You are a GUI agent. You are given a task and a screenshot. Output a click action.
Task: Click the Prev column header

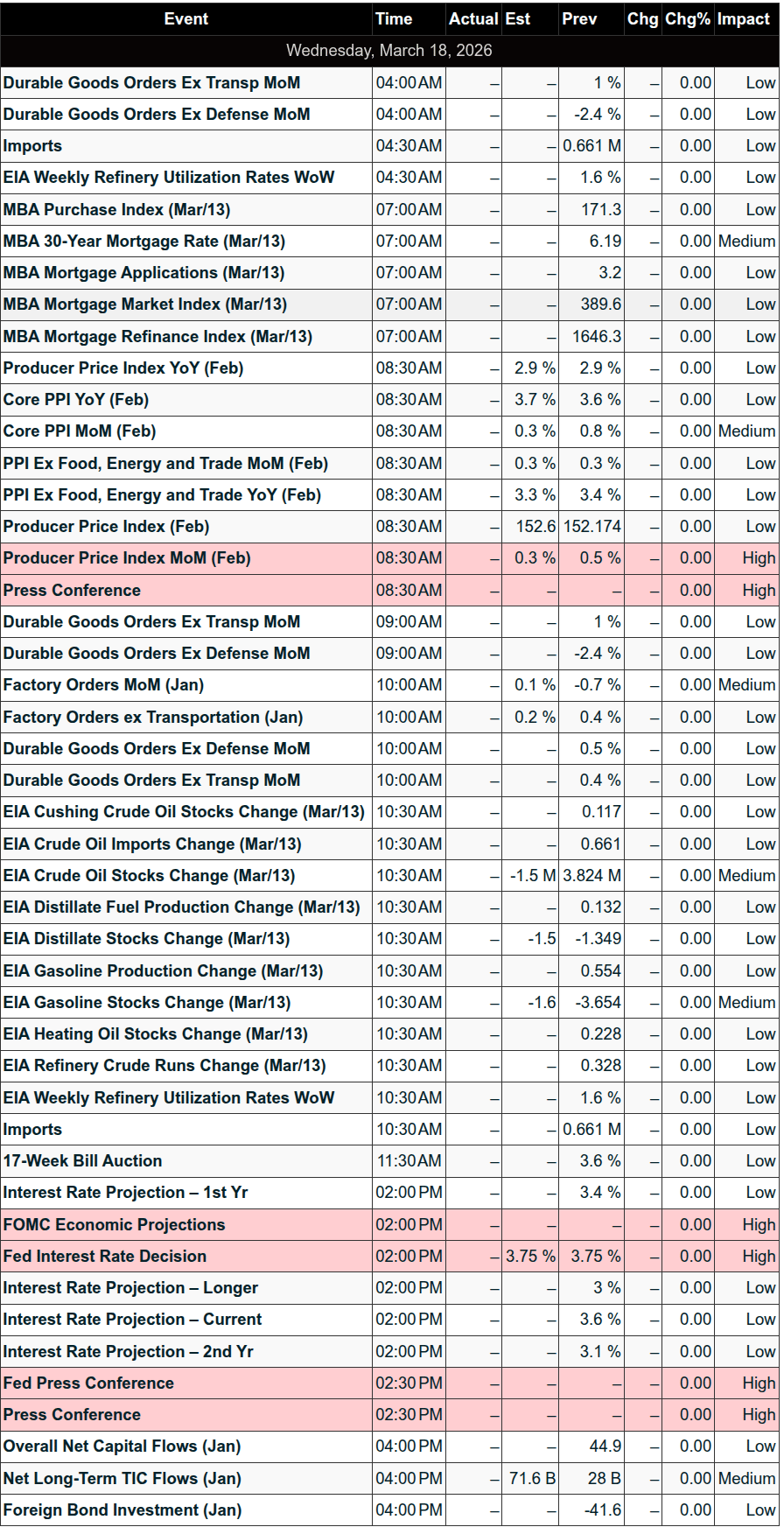tap(579, 18)
